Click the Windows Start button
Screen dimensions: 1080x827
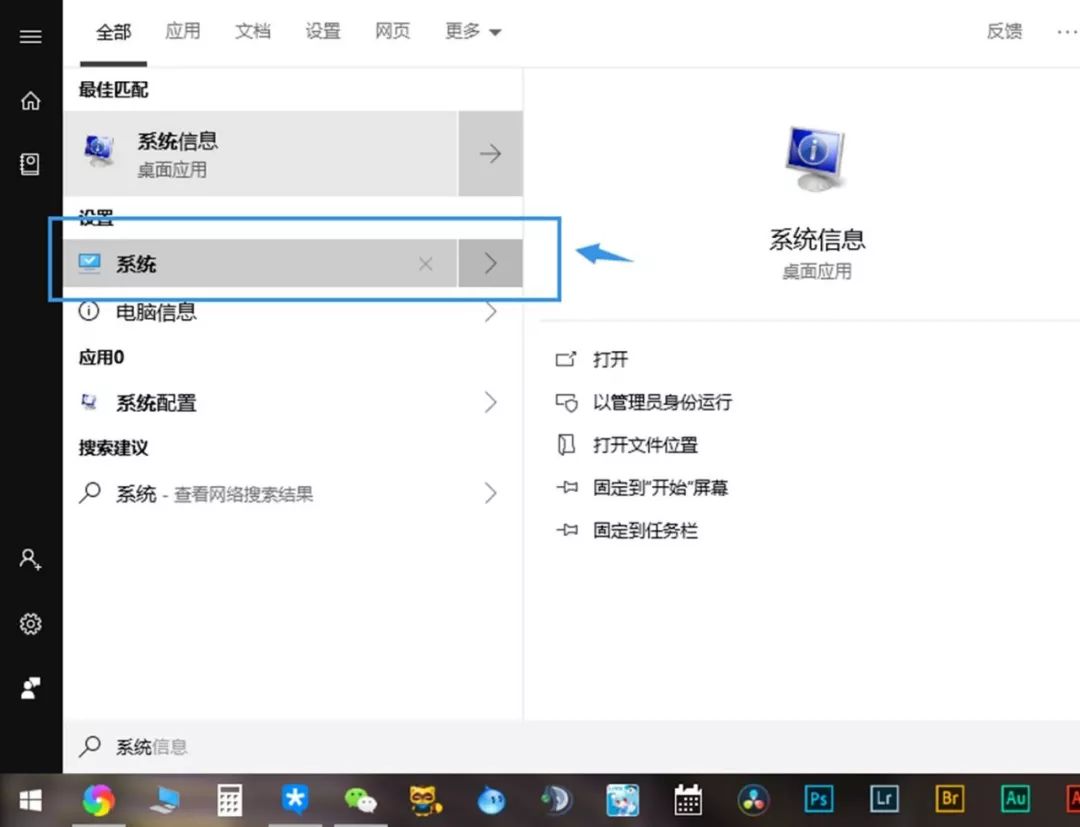30,799
